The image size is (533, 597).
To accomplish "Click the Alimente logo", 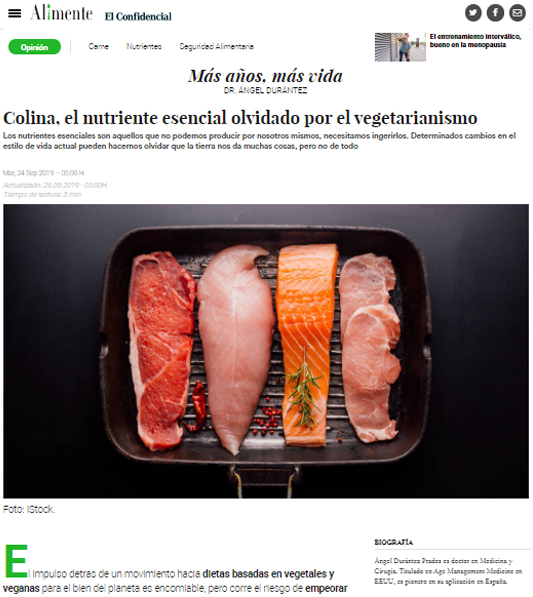I will (x=61, y=13).
